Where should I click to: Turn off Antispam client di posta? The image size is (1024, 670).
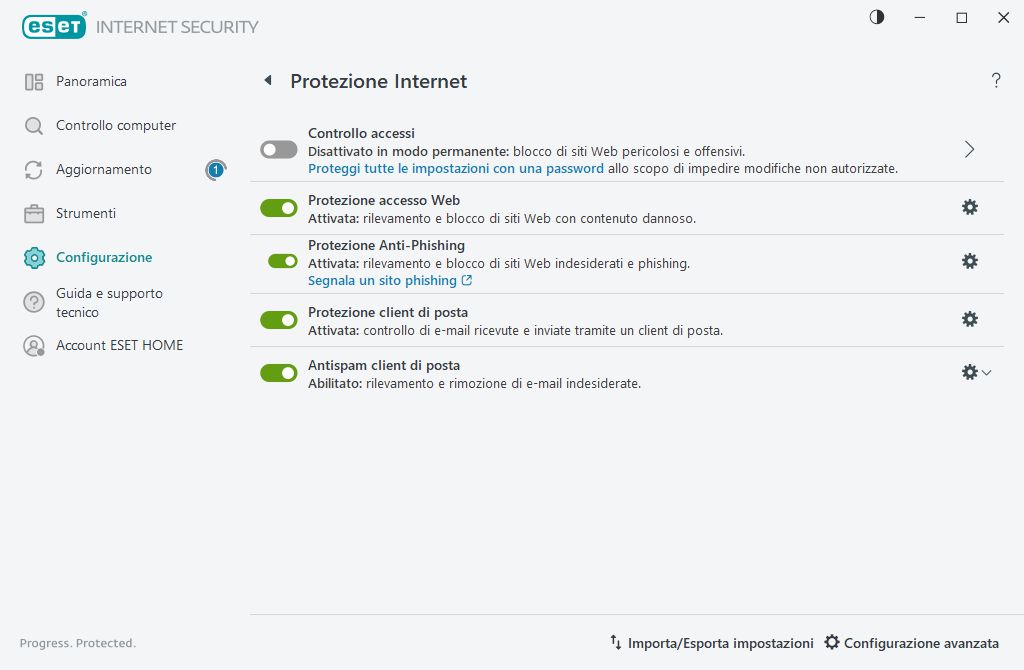coord(278,372)
